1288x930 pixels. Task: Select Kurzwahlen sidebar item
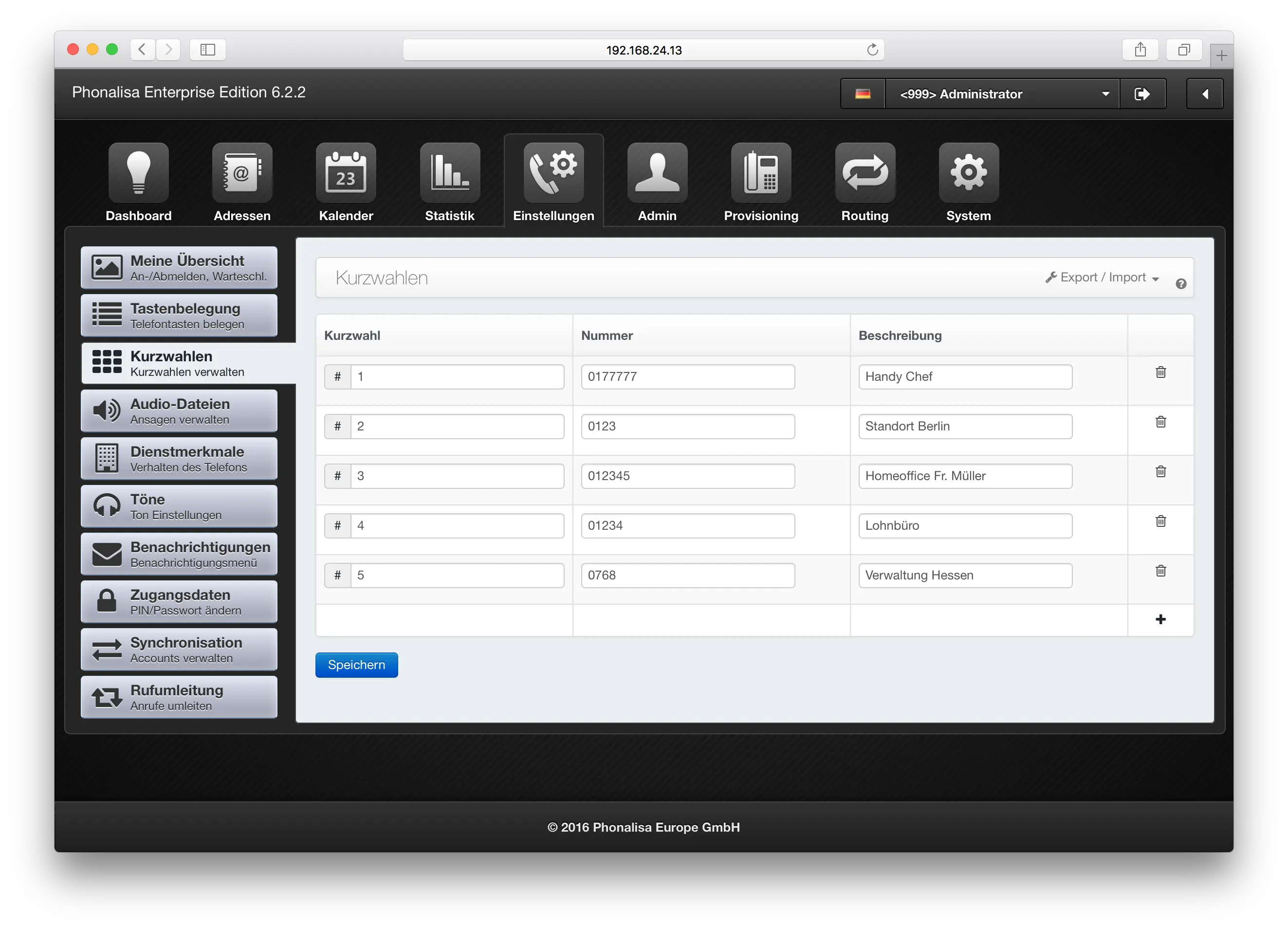(x=187, y=363)
